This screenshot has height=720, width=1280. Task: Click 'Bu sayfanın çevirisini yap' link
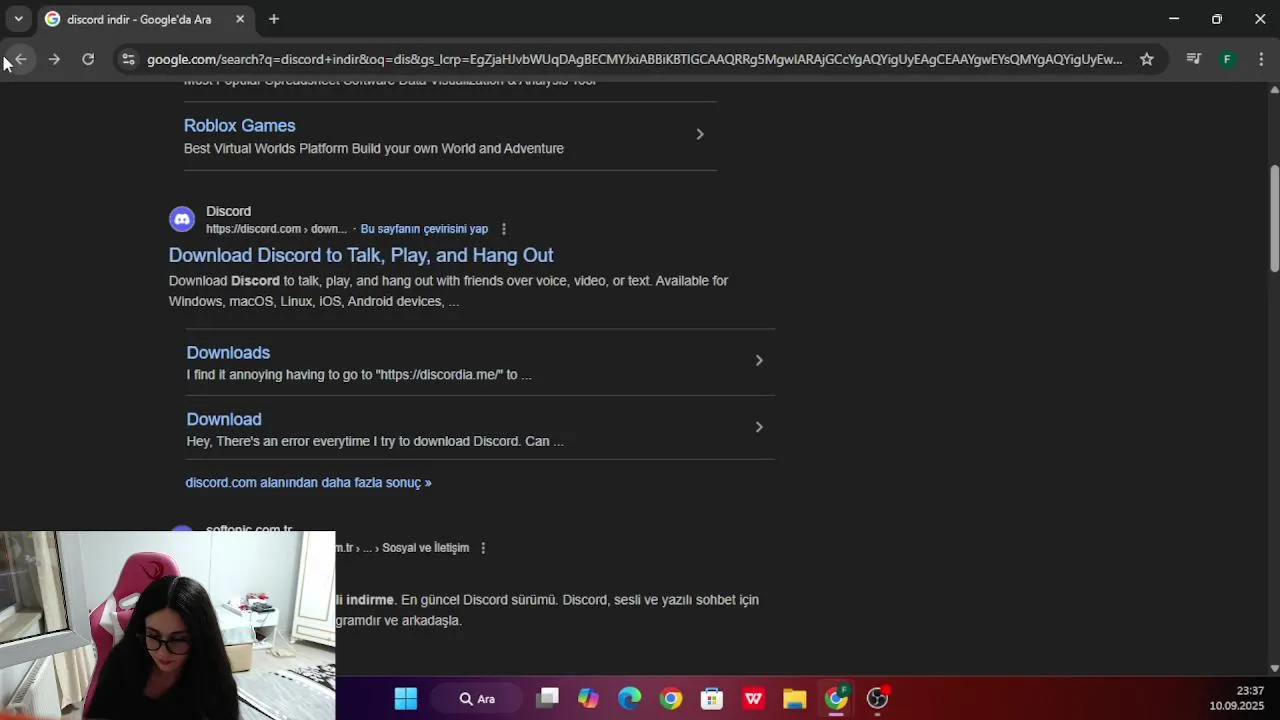424,229
